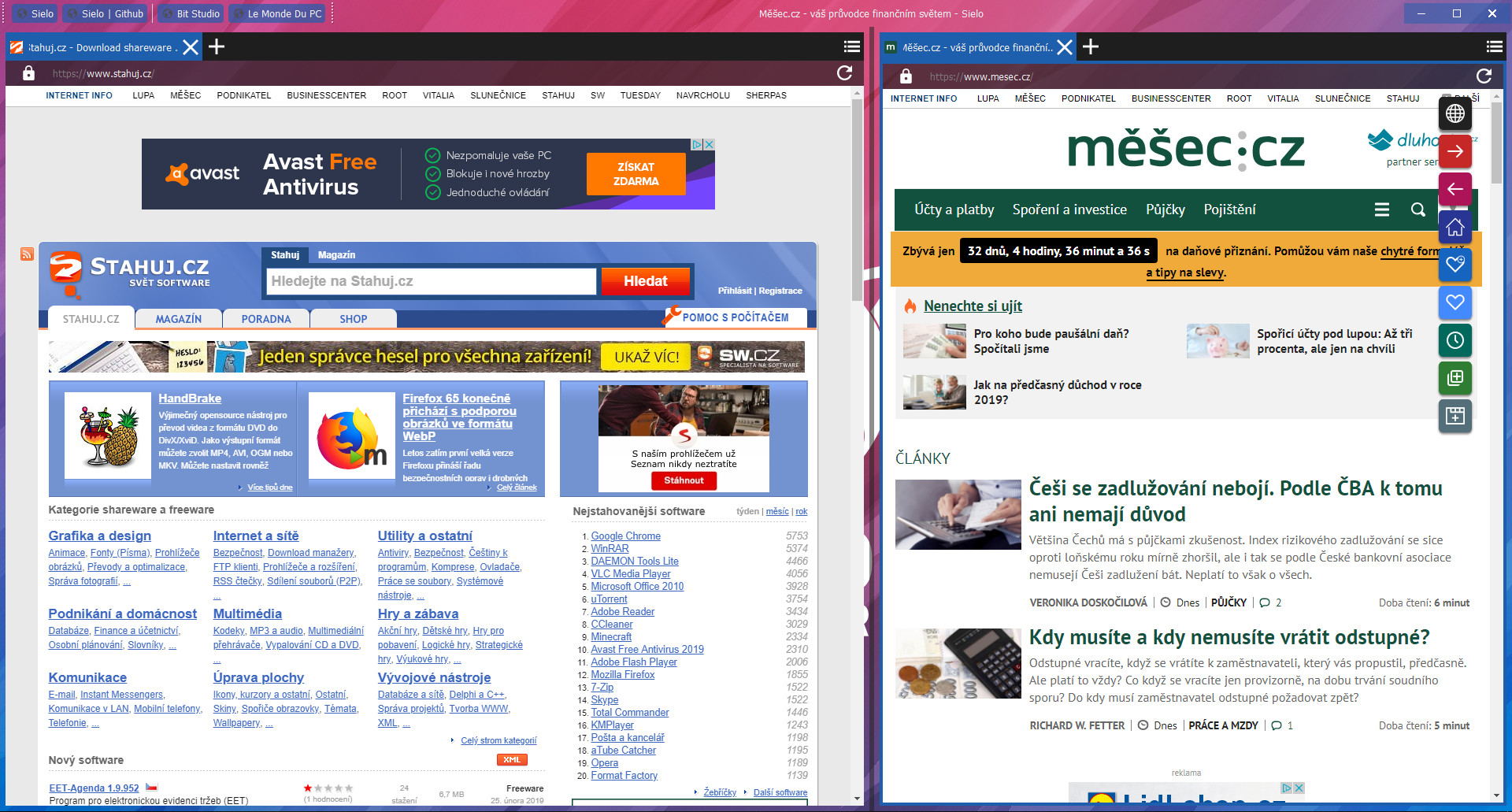Open Pojištění menu on mesec.cz
The height and width of the screenshot is (812, 1512).
[1229, 209]
